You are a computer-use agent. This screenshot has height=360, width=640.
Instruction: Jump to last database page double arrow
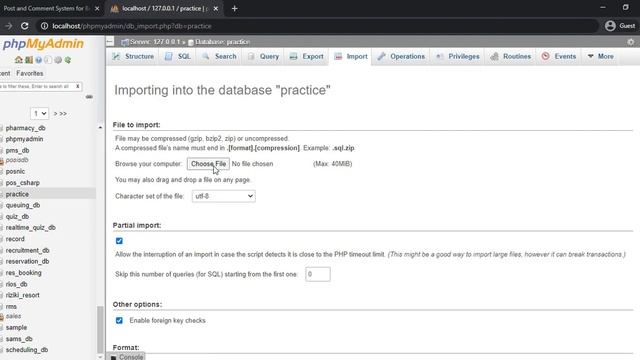pos(64,113)
